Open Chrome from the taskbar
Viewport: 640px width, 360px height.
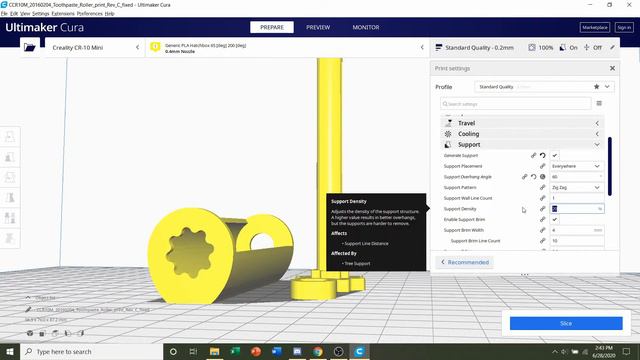click(x=318, y=351)
